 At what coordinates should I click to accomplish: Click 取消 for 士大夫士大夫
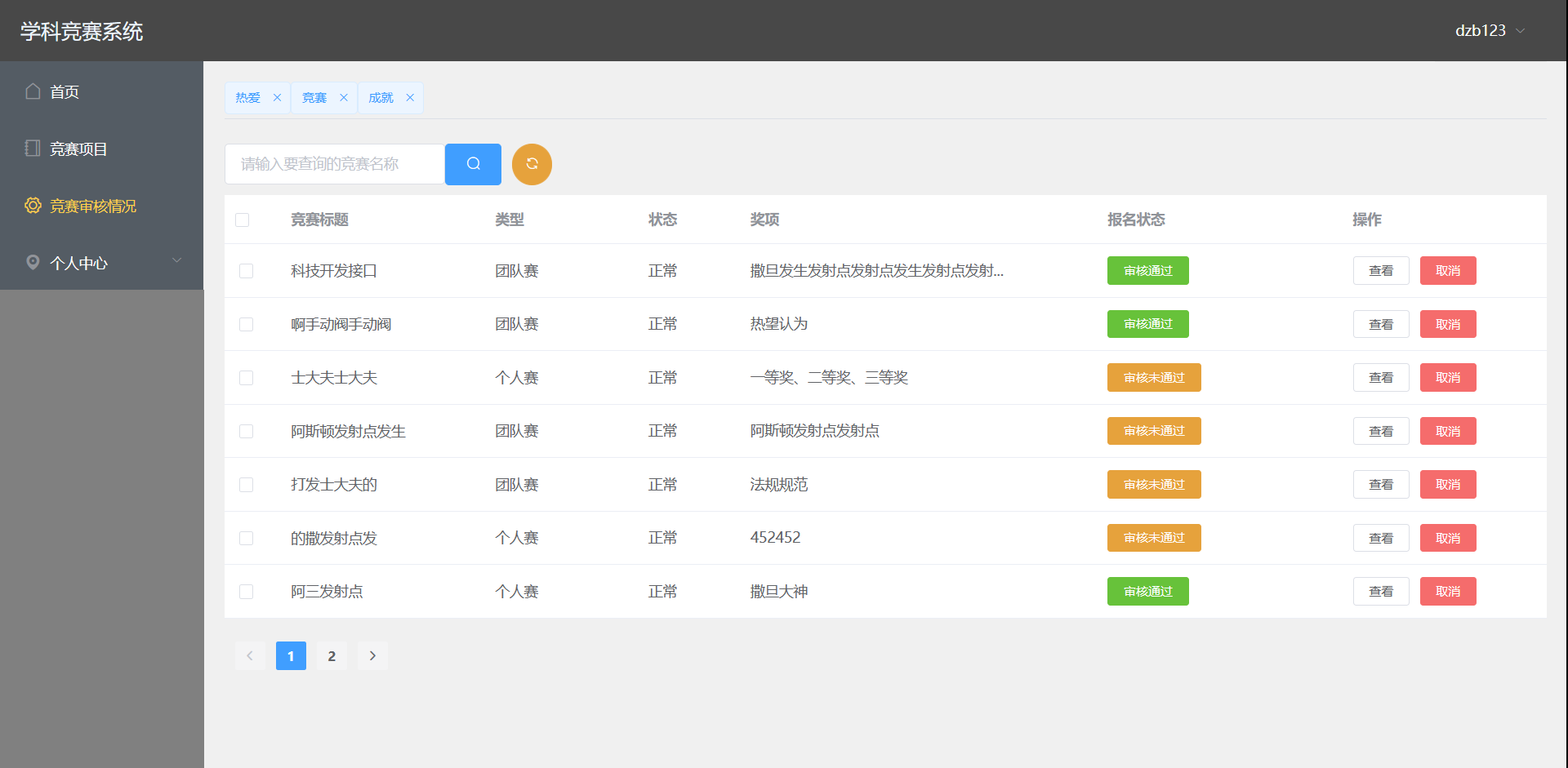pyautogui.click(x=1448, y=378)
